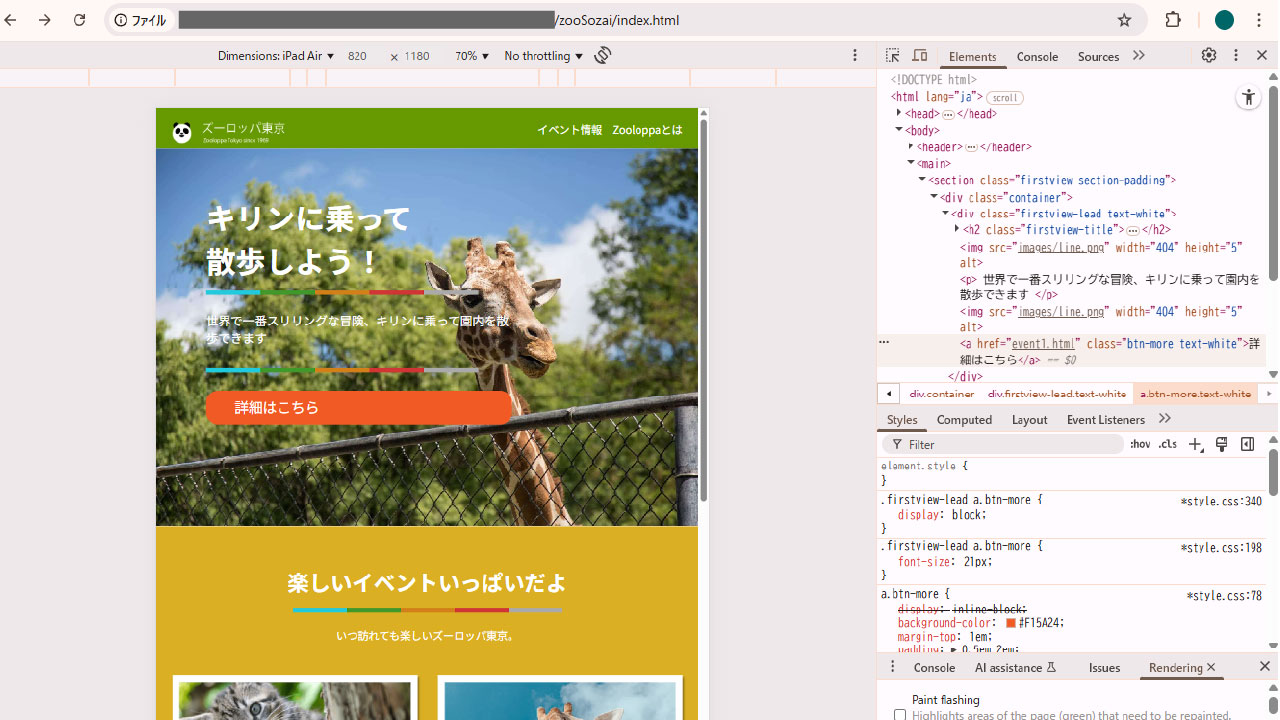The image size is (1280, 720).
Task: Enable the Paint flashing checkbox
Action: click(x=900, y=715)
